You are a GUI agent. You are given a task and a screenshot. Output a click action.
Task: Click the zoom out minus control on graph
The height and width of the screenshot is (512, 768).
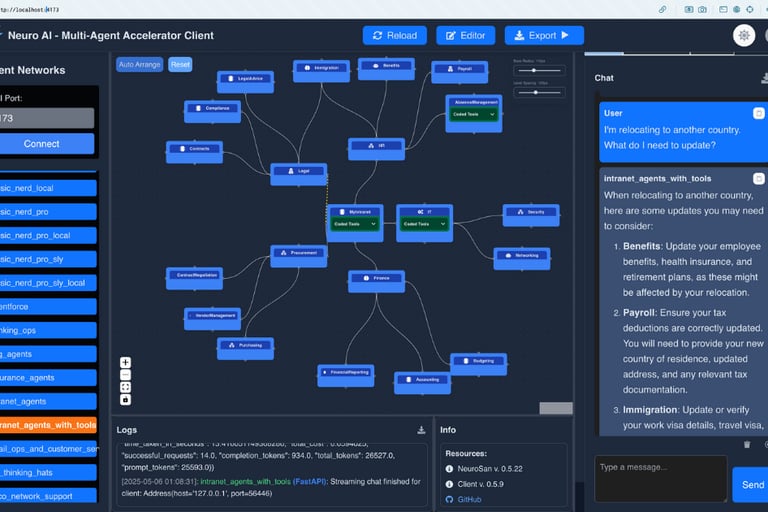coord(125,375)
